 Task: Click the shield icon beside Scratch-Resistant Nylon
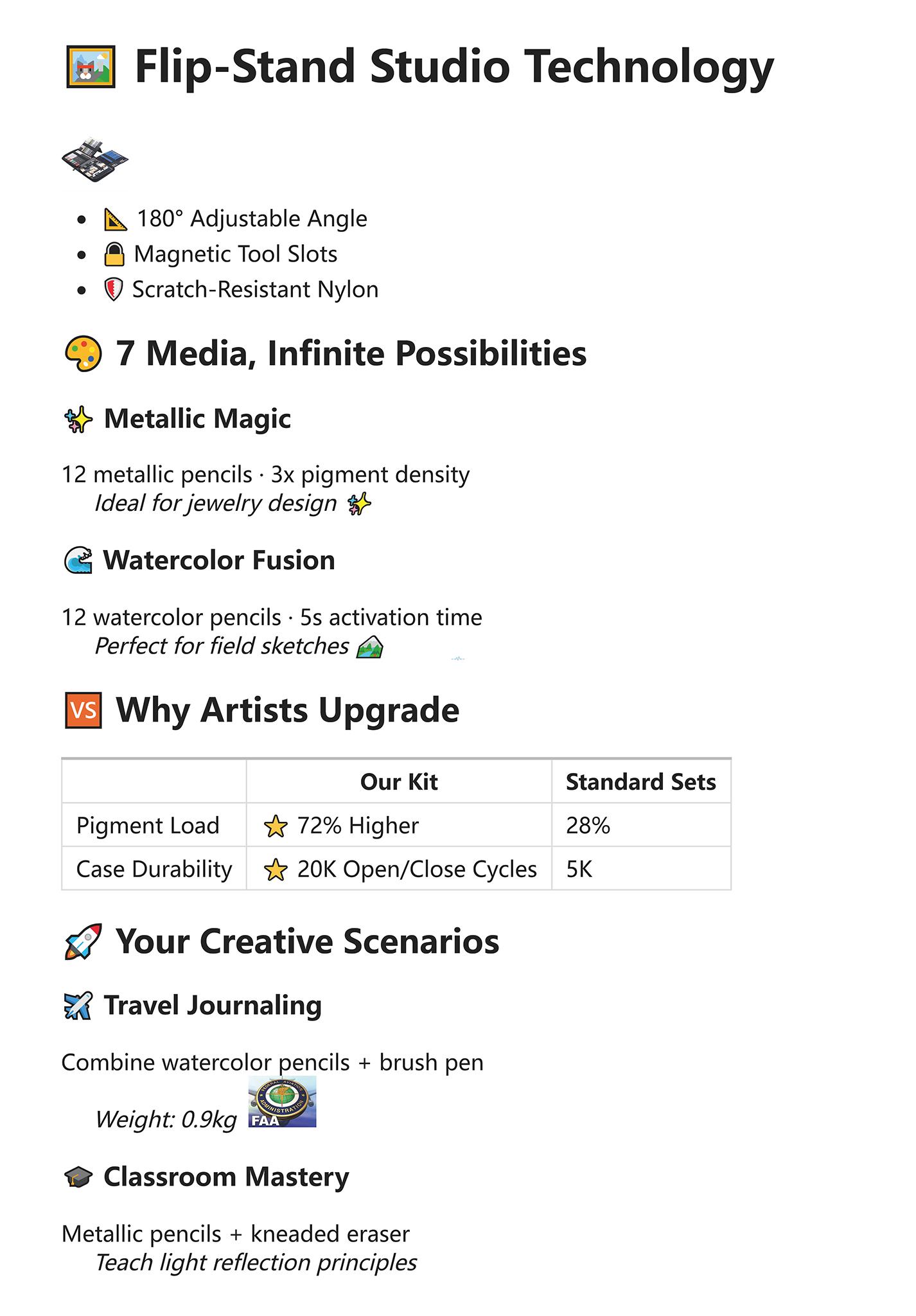[x=113, y=290]
